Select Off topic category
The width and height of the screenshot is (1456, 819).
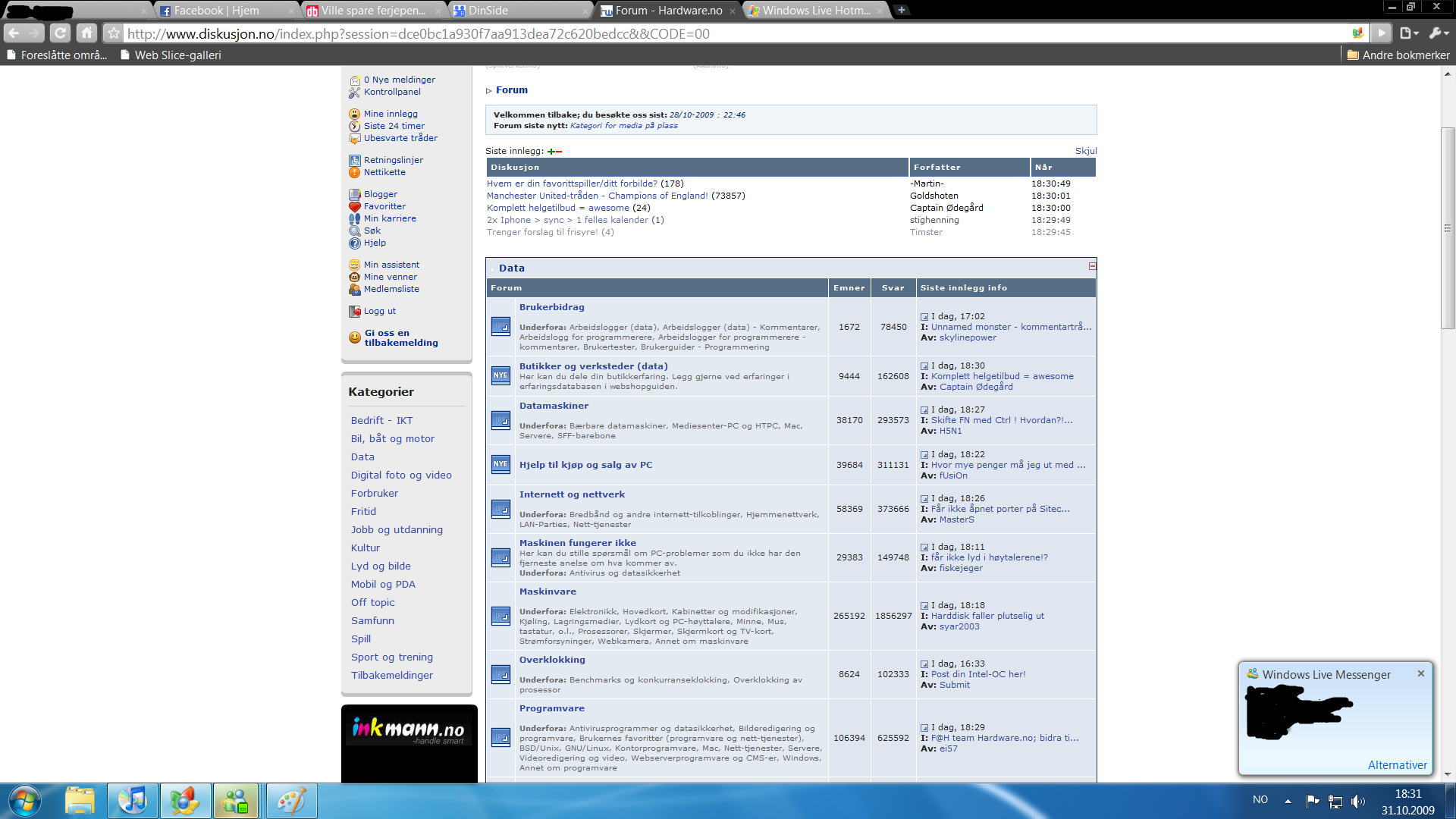click(372, 603)
